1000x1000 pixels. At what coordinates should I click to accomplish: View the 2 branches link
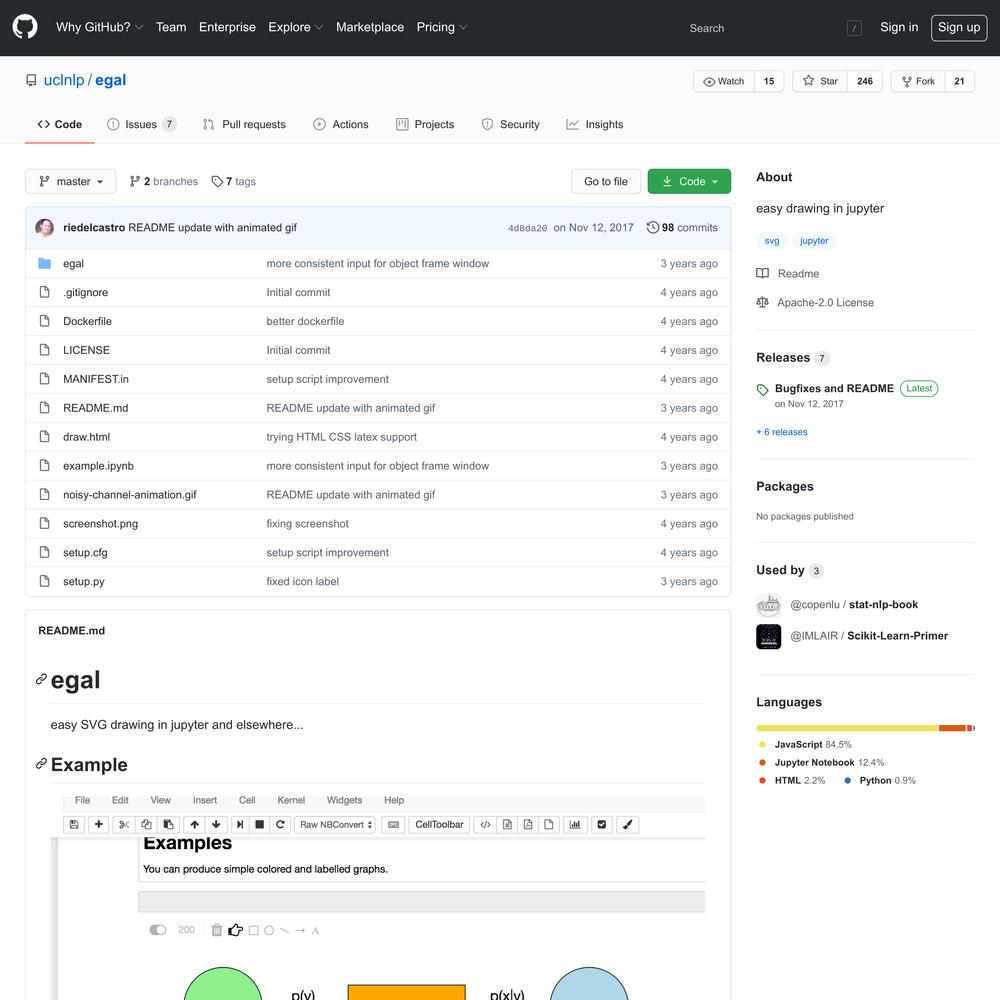tap(164, 182)
